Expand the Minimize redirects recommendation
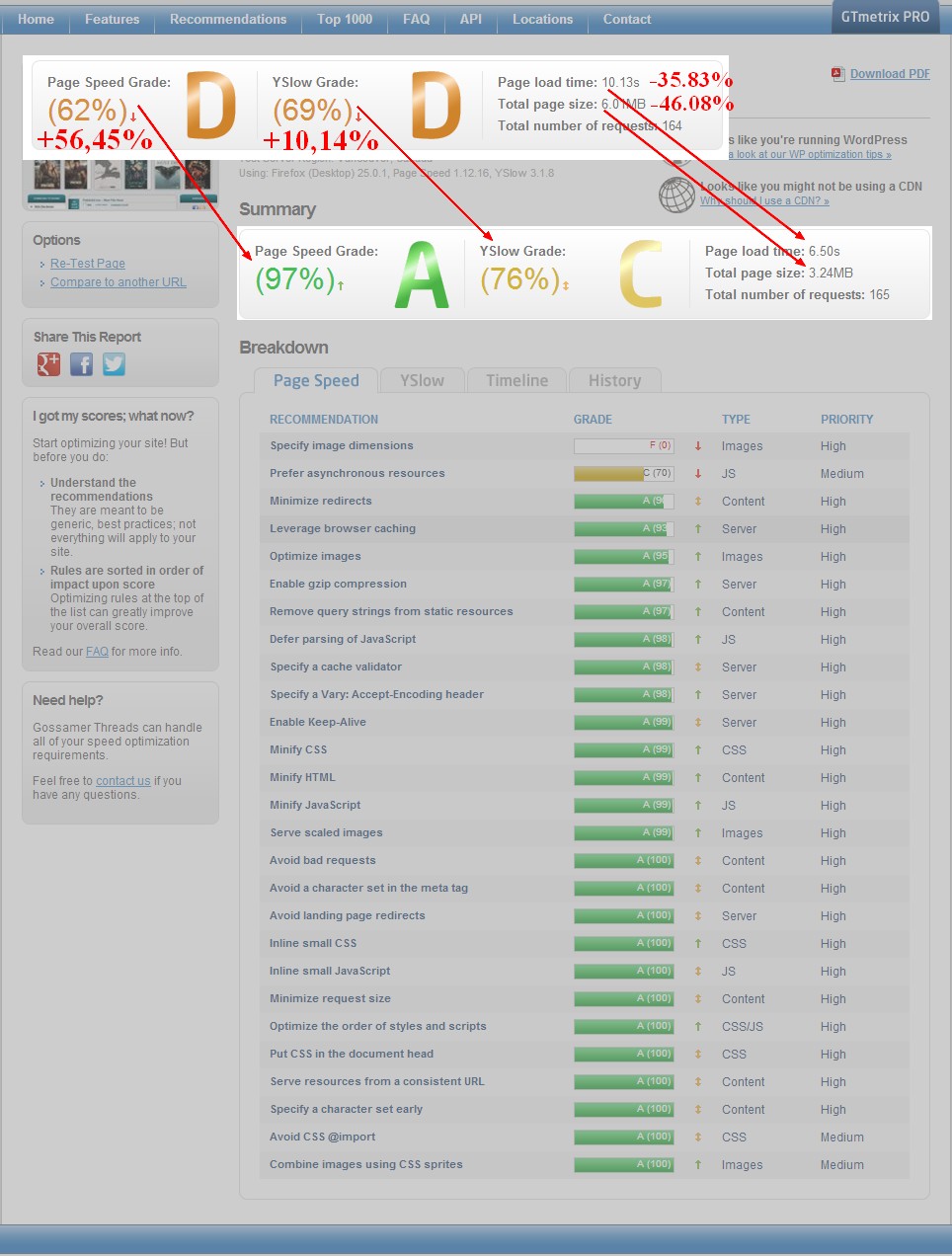 (x=321, y=502)
